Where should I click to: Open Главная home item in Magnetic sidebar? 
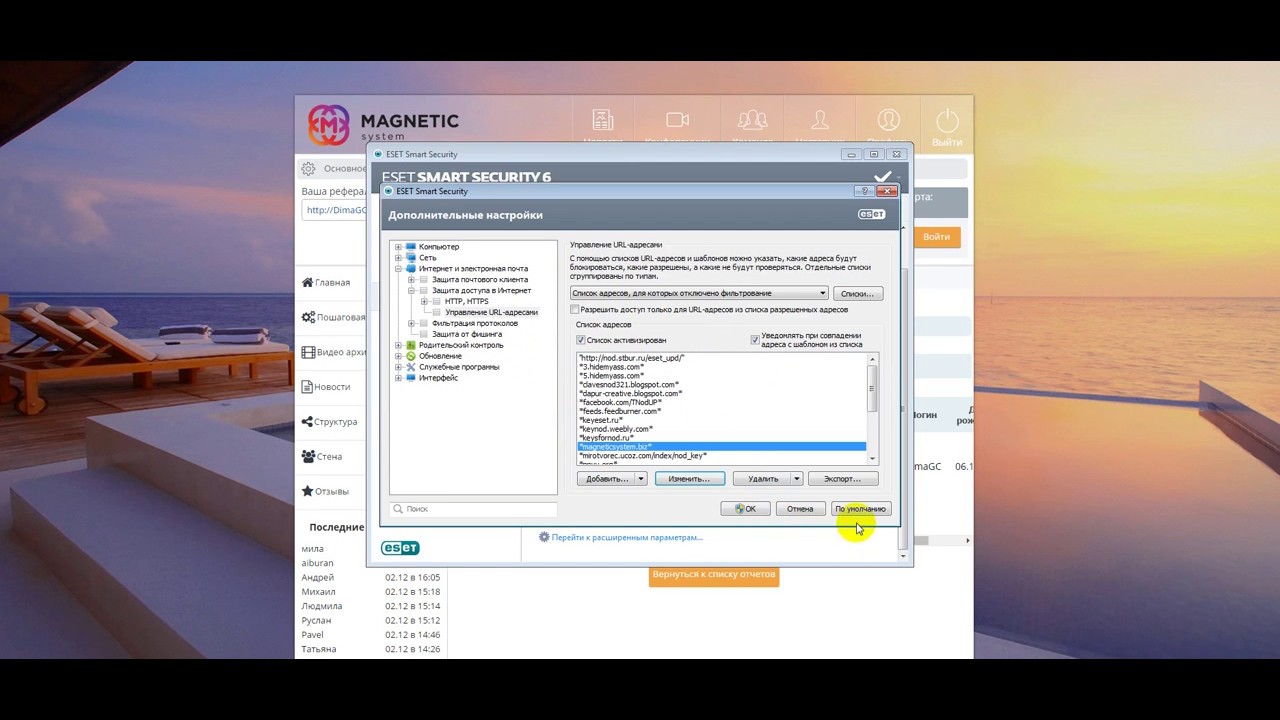click(x=327, y=282)
